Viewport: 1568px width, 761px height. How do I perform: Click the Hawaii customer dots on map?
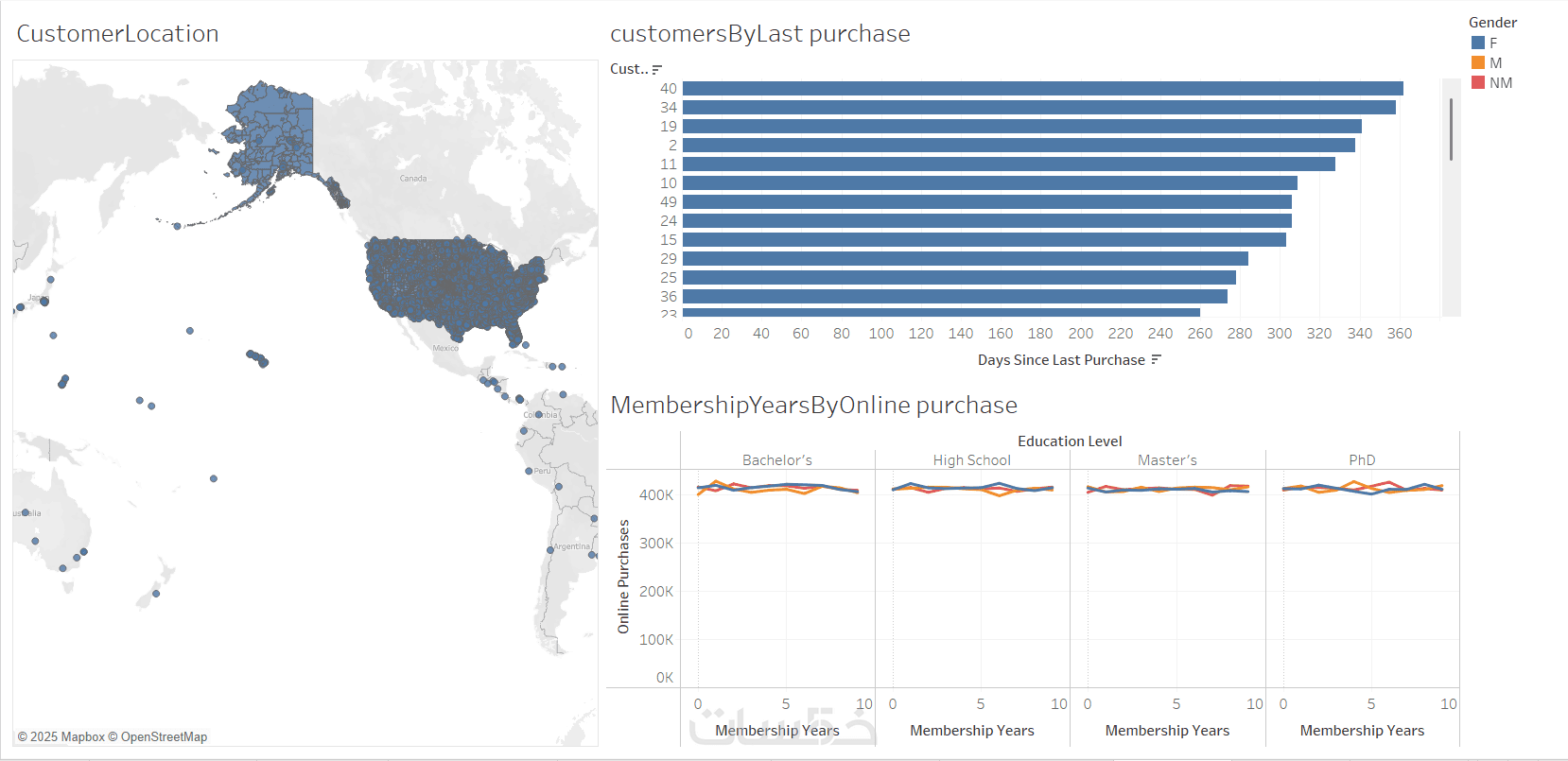(x=257, y=357)
